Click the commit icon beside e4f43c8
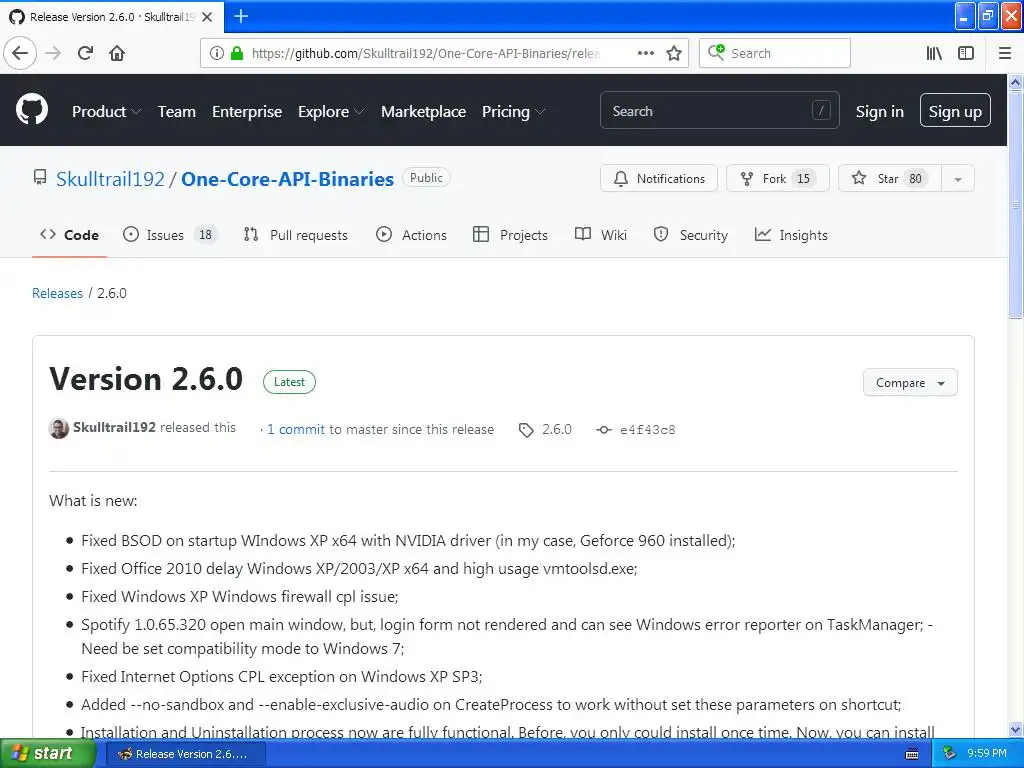 (x=604, y=430)
